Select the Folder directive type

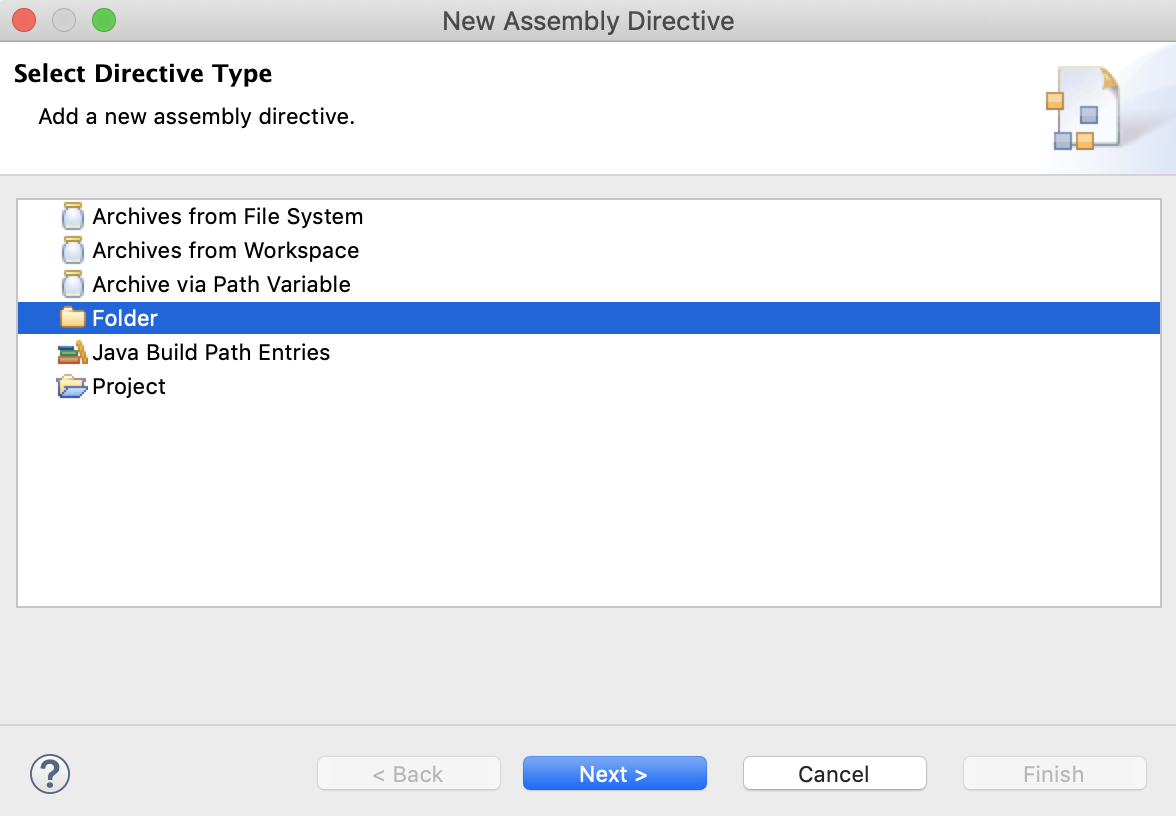(125, 318)
